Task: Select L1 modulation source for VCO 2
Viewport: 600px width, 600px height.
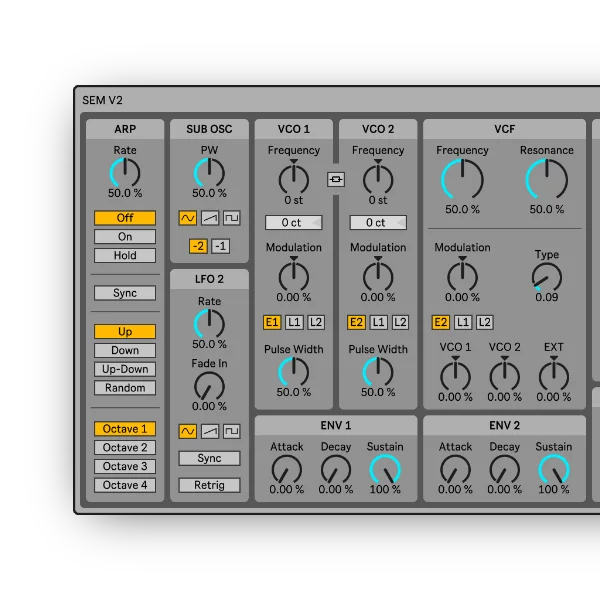Action: pos(378,322)
